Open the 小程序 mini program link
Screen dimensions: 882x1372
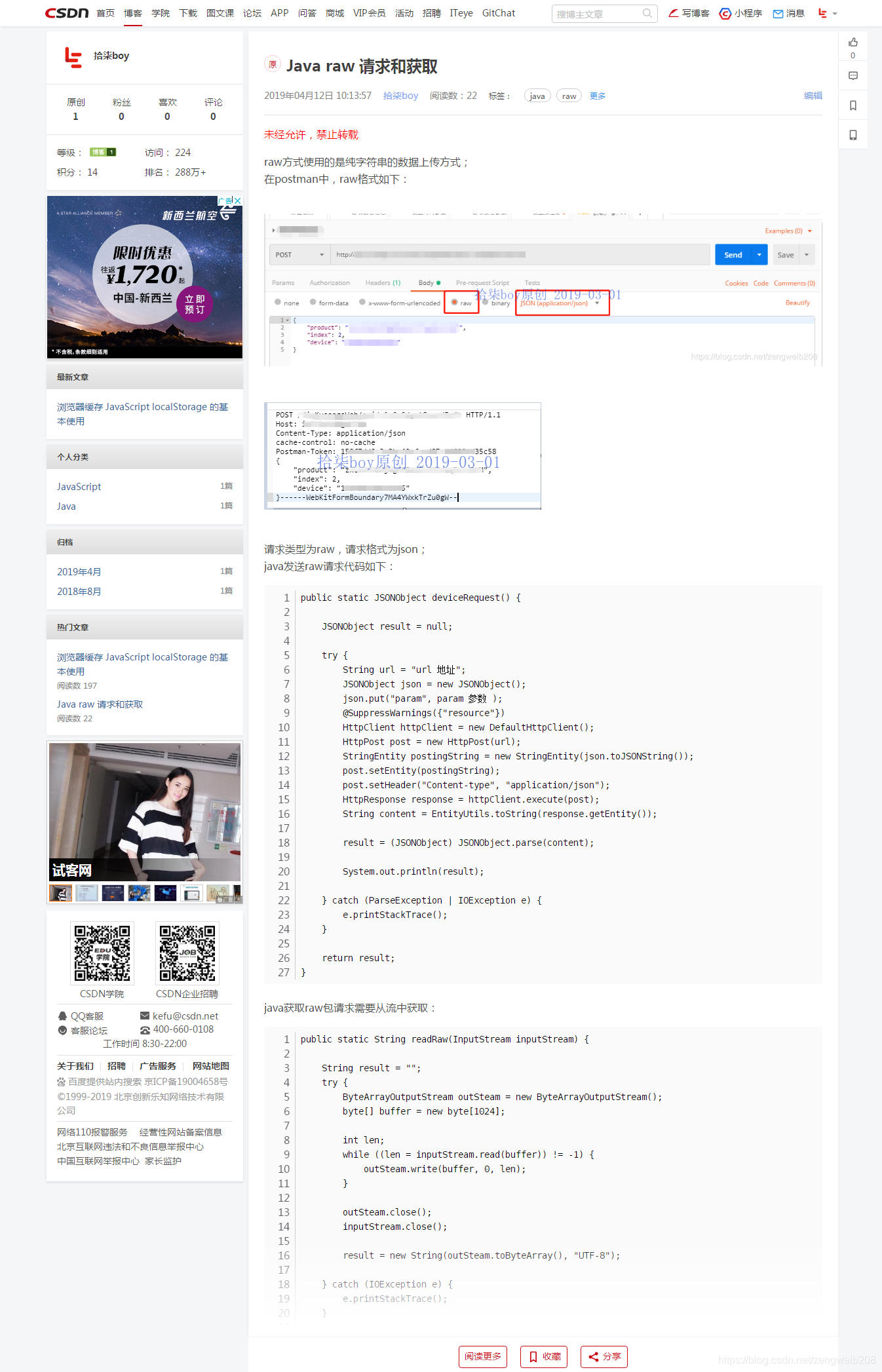[740, 13]
